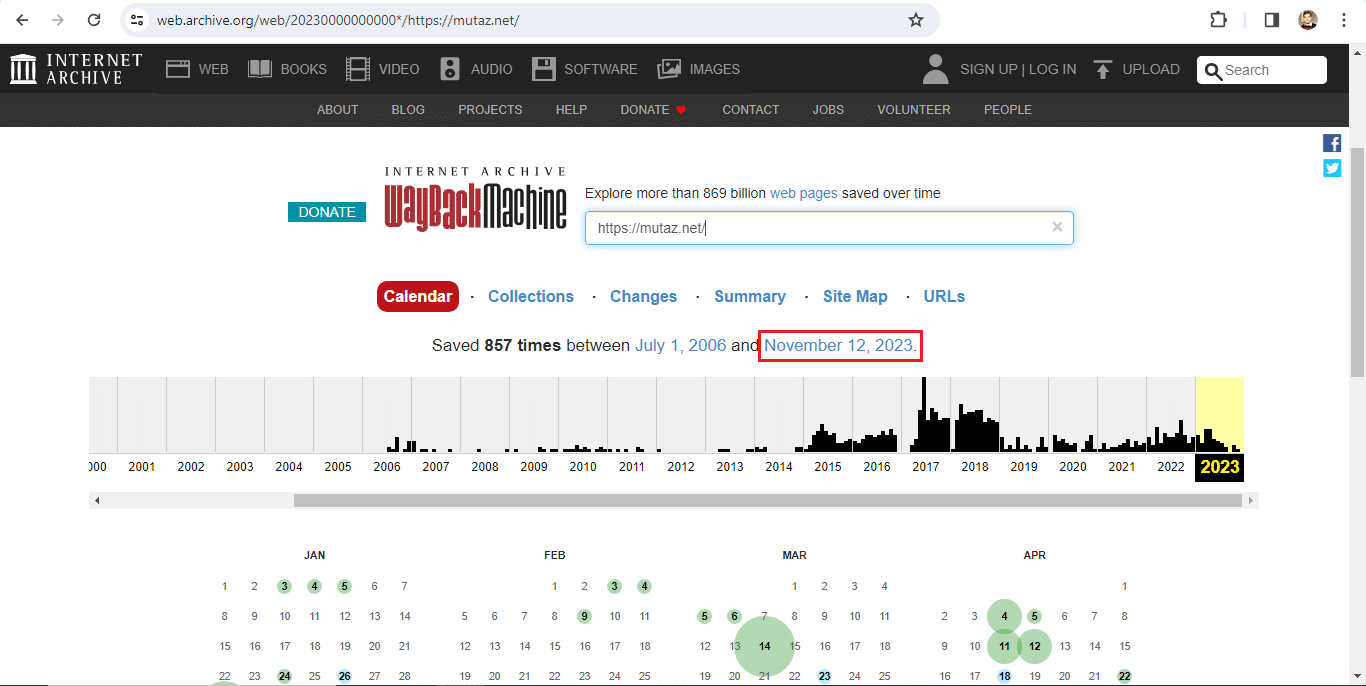Open the Audio section icon

click(x=450, y=69)
